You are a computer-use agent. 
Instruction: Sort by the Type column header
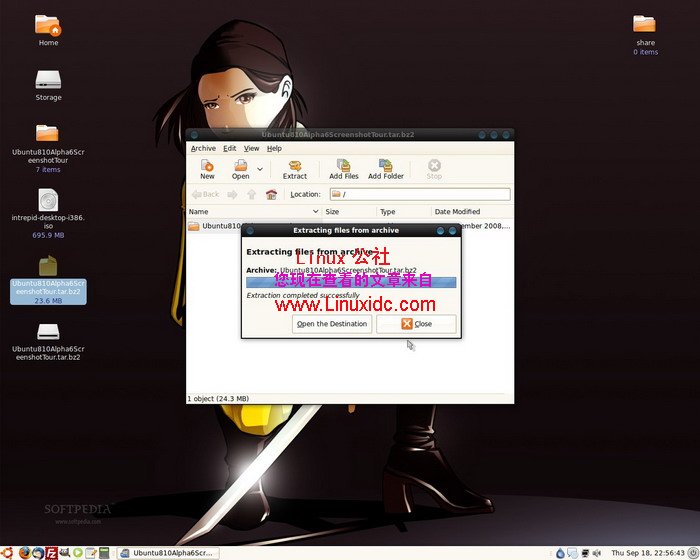tap(404, 212)
